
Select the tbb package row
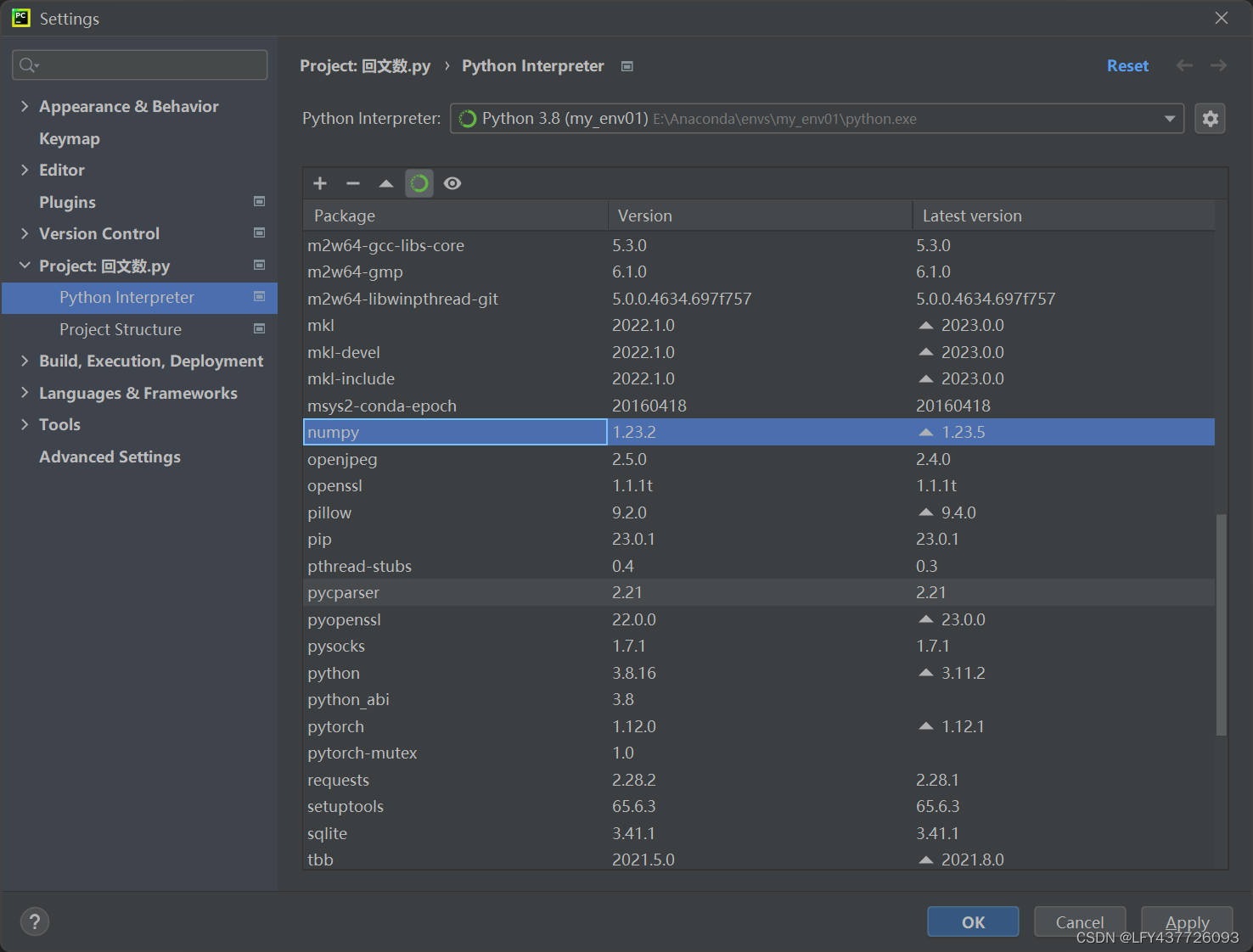tap(759, 859)
